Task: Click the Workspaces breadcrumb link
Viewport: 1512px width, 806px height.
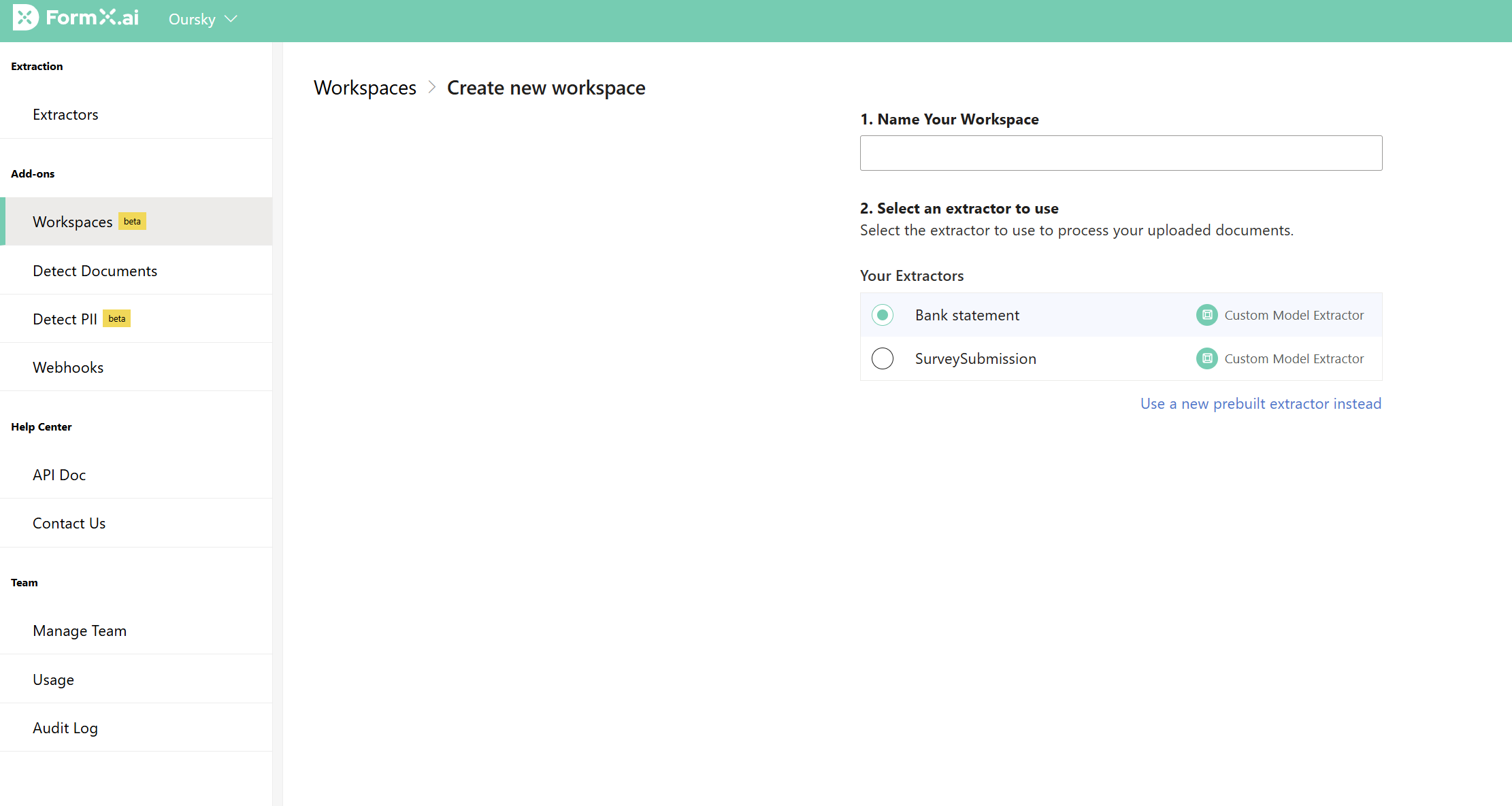Action: [365, 88]
